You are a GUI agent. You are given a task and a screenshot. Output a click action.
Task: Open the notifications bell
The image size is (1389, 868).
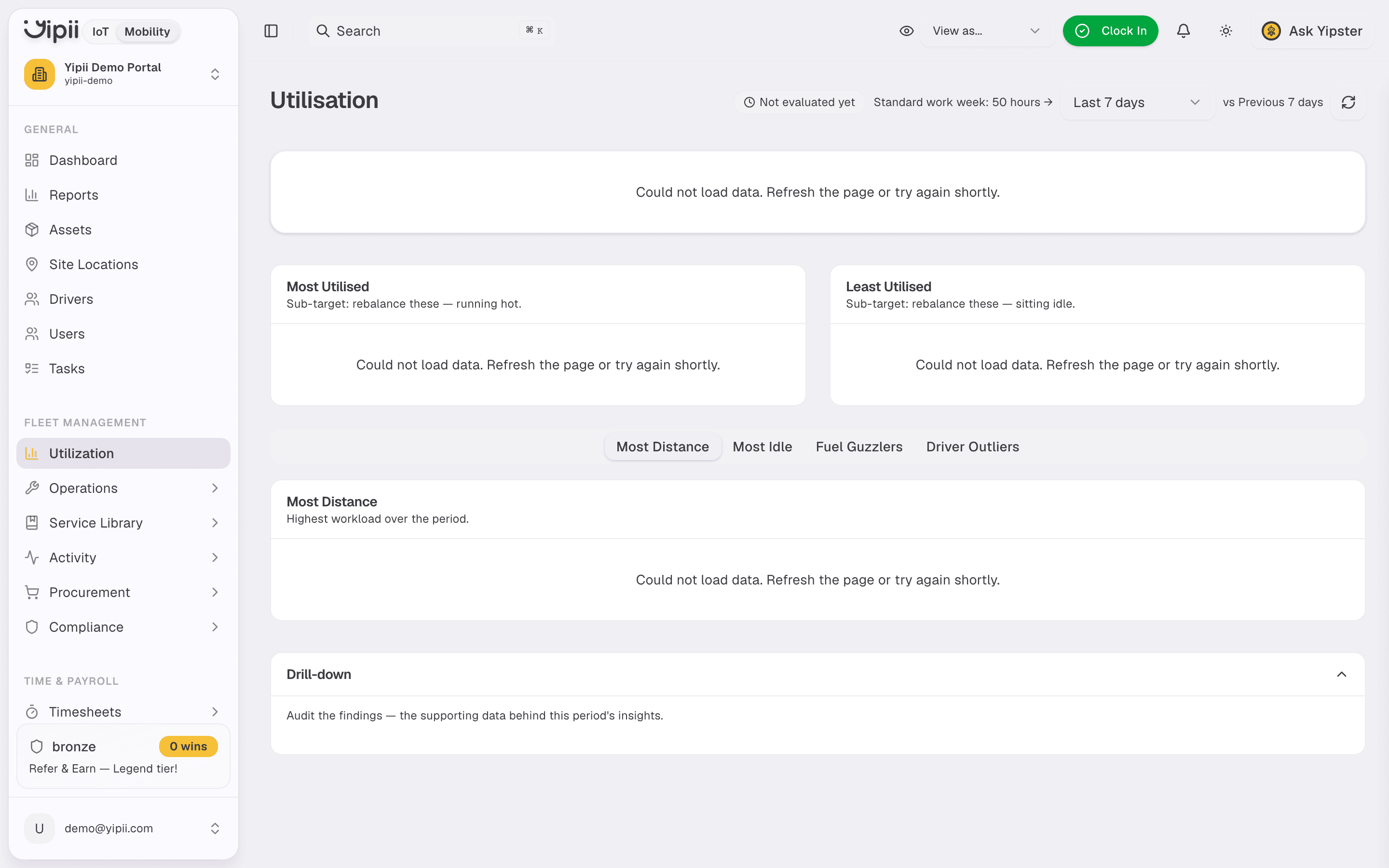pyautogui.click(x=1183, y=31)
